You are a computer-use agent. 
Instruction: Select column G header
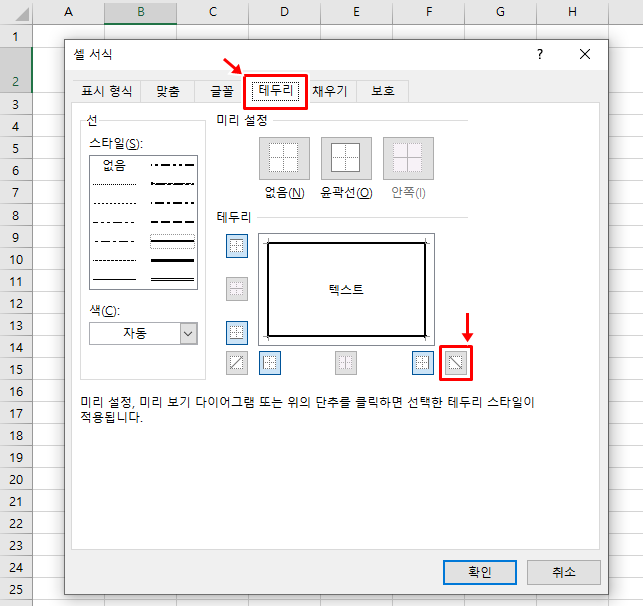pyautogui.click(x=500, y=12)
